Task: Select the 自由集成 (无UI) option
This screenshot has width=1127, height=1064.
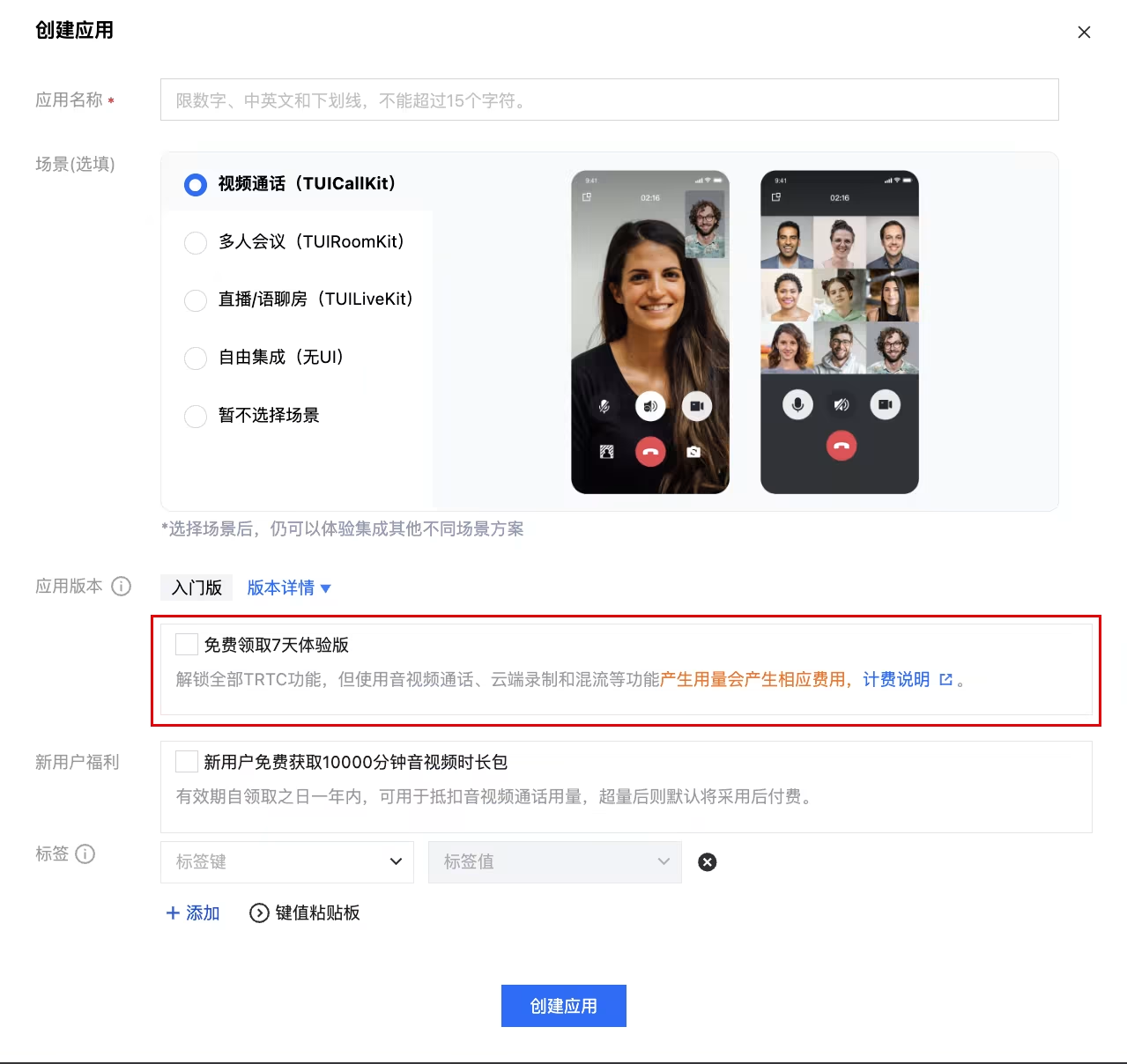Action: click(x=196, y=358)
